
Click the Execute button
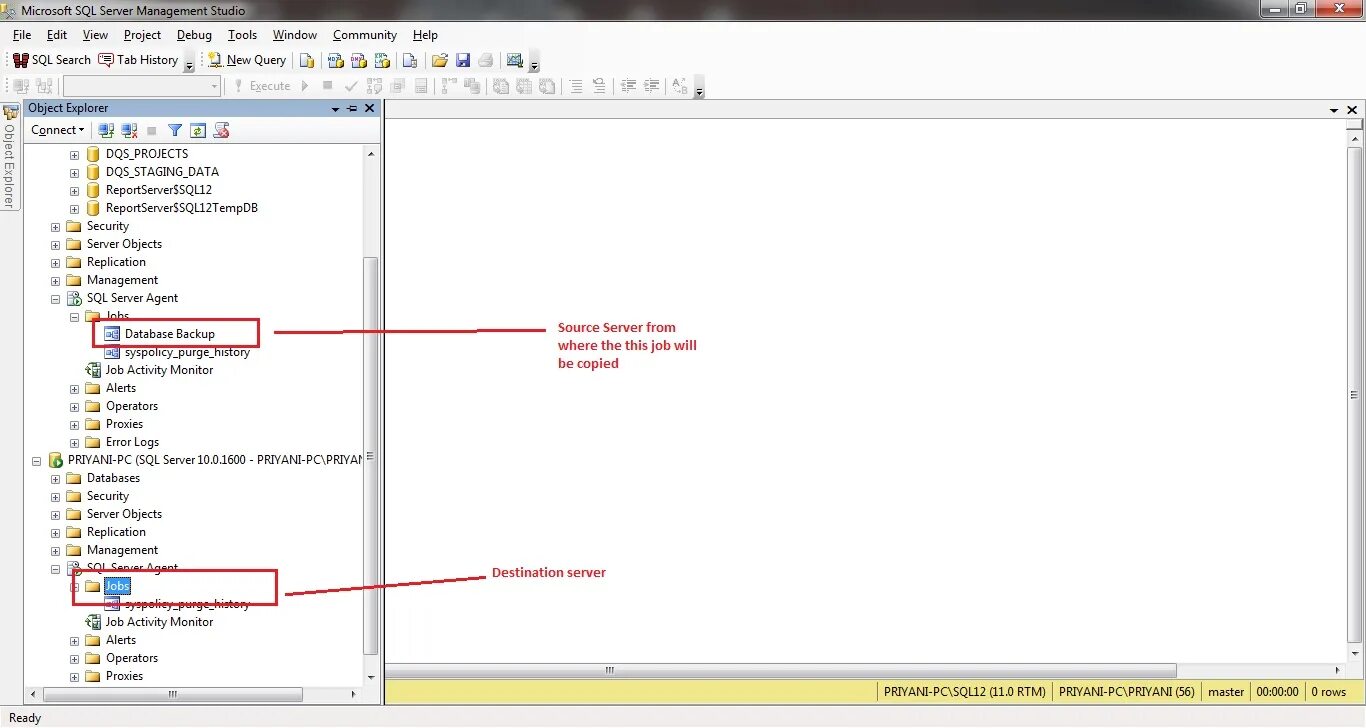point(262,86)
